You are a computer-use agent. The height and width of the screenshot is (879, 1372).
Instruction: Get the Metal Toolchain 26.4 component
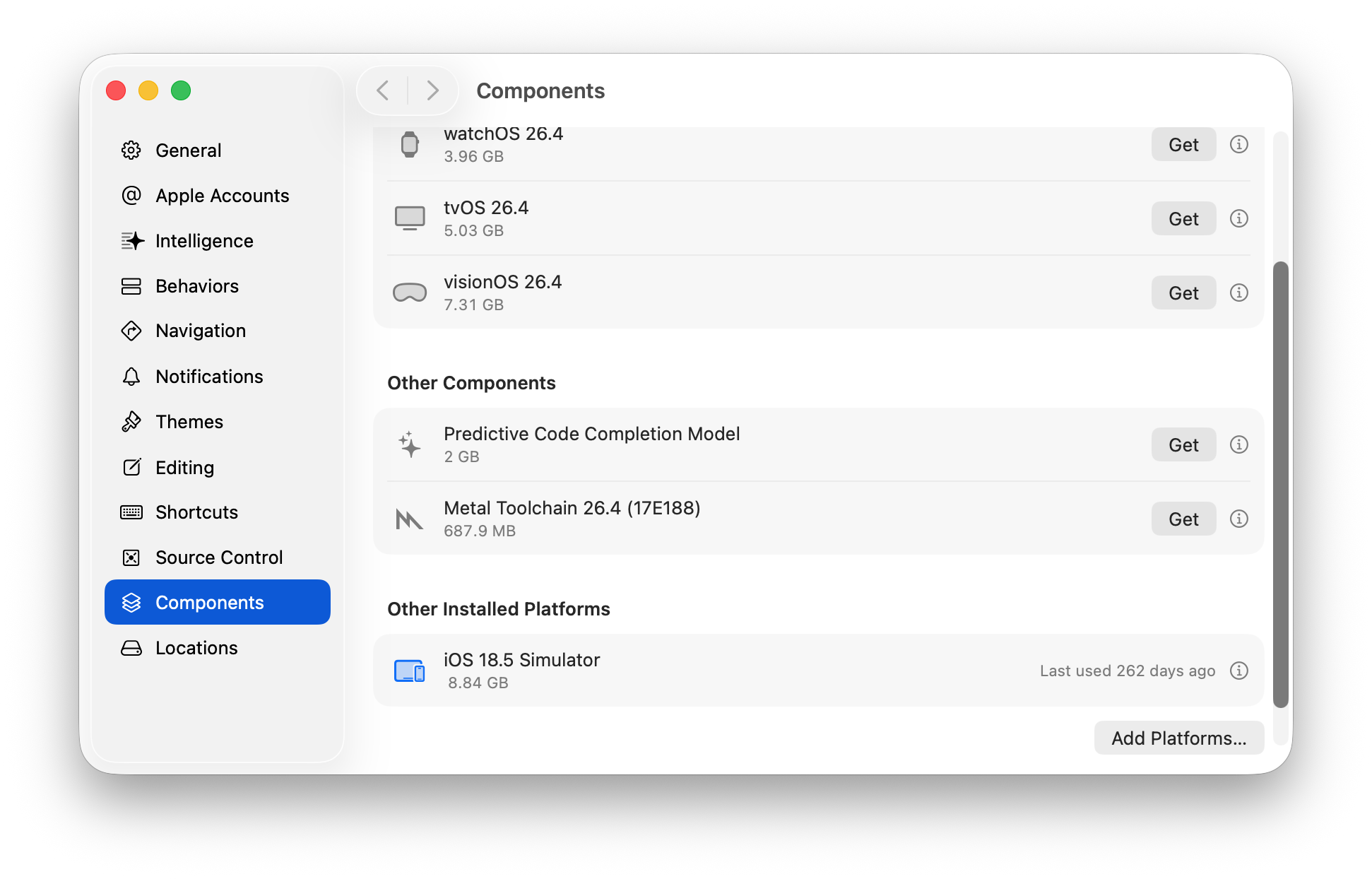[x=1183, y=519]
